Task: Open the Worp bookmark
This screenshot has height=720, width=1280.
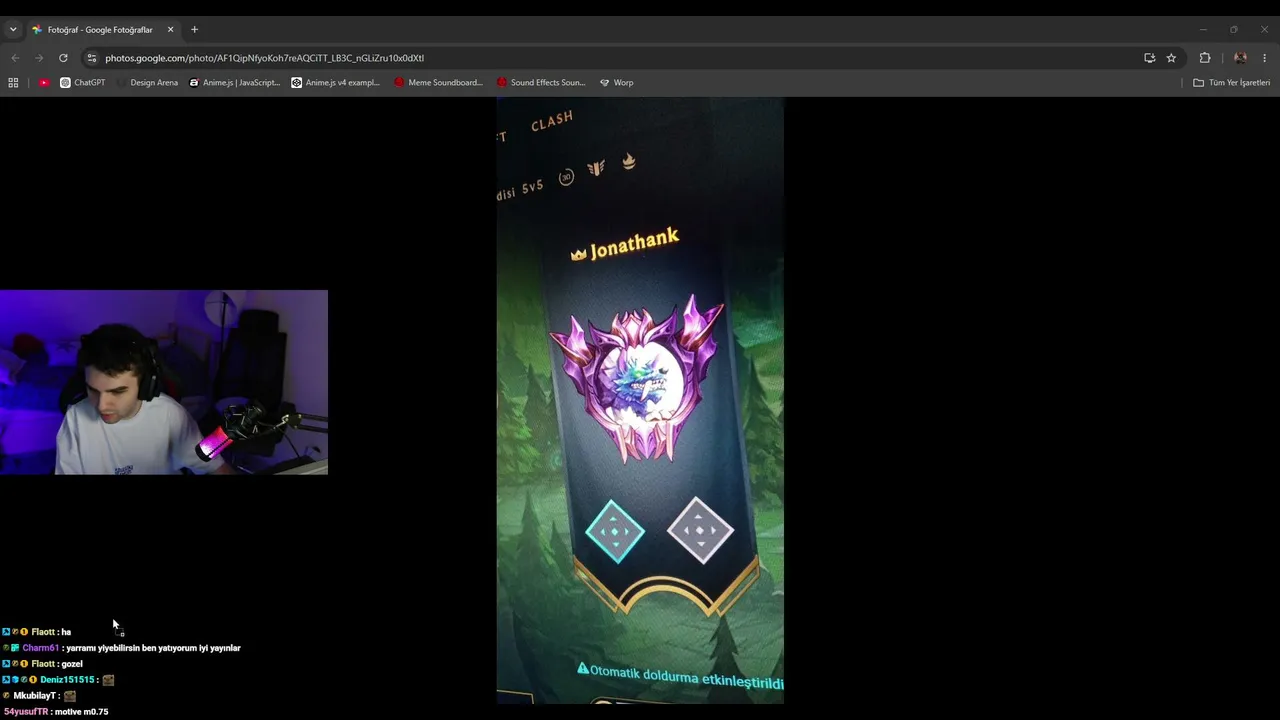Action: tap(616, 83)
